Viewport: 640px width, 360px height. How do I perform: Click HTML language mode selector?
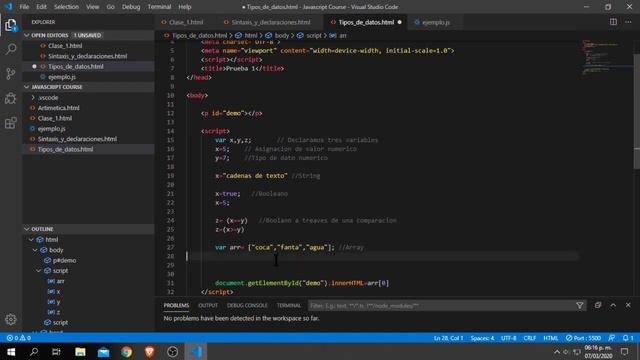(x=551, y=338)
